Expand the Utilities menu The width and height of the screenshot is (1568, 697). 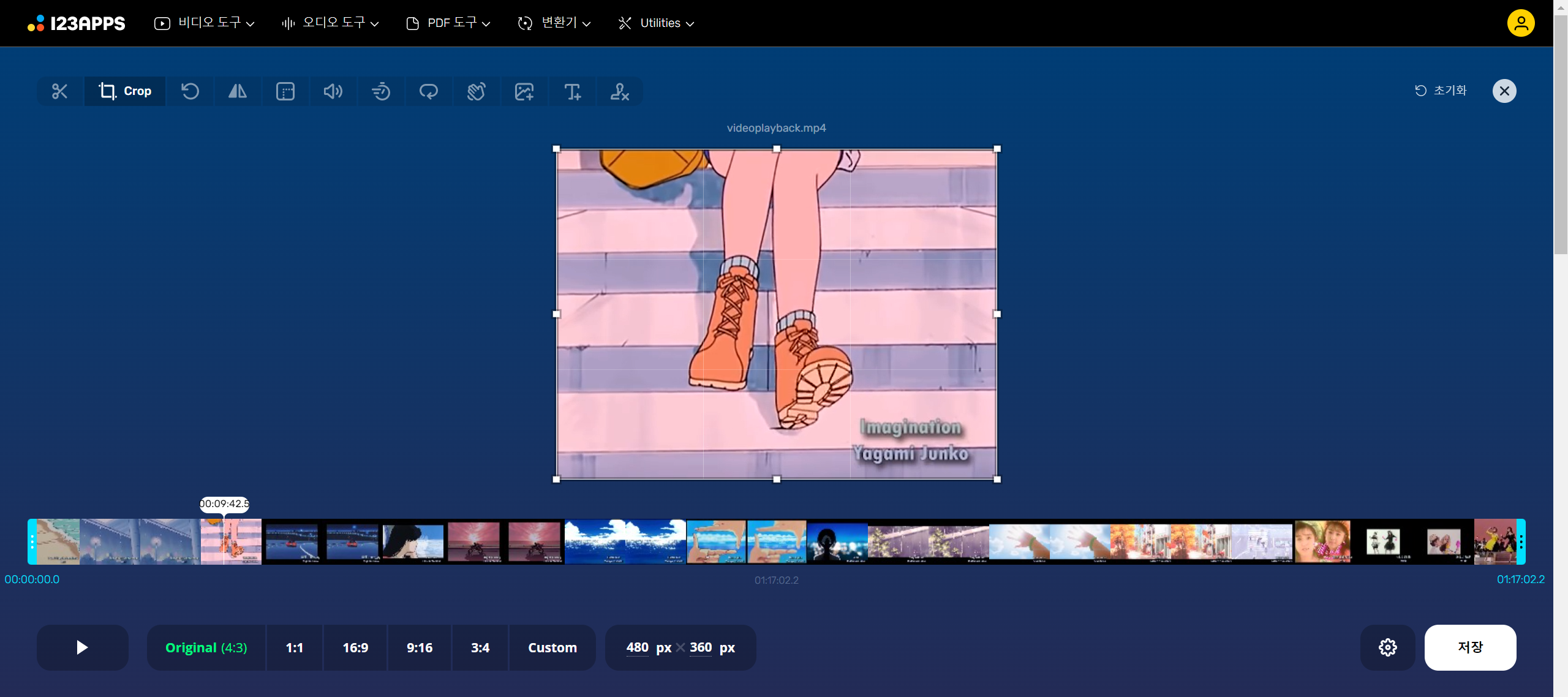pyautogui.click(x=656, y=23)
